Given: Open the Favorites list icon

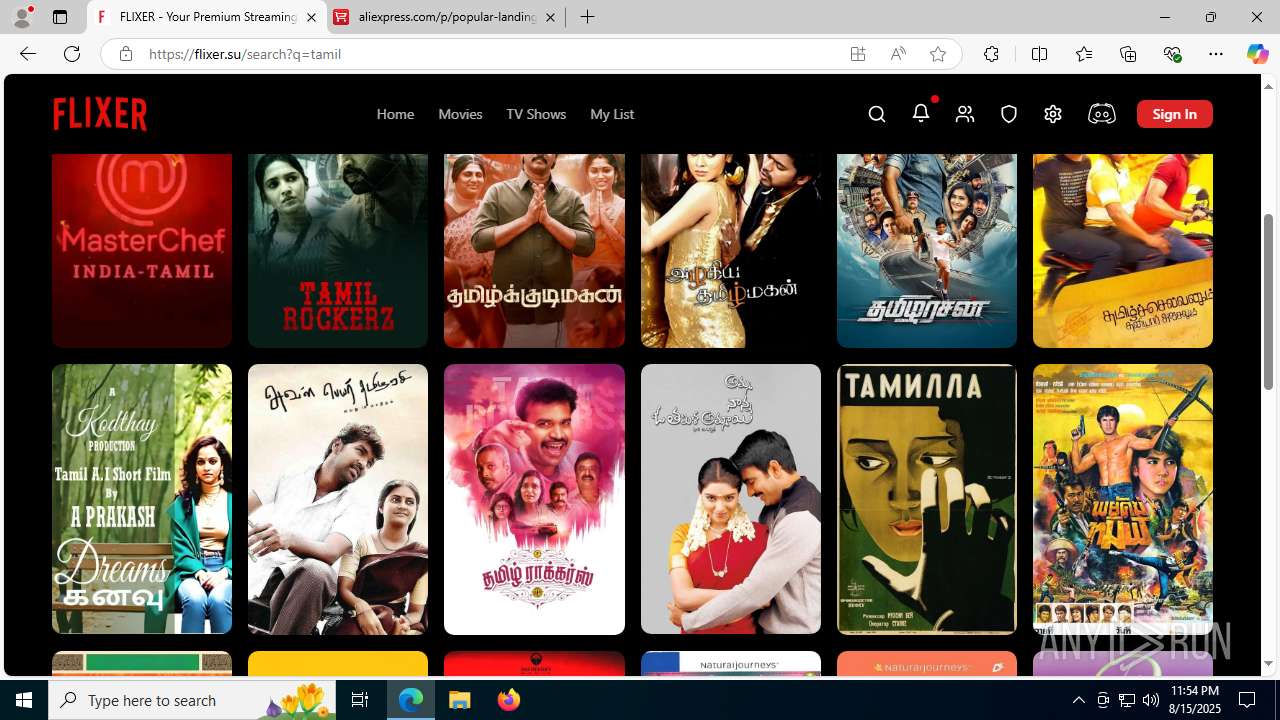Looking at the screenshot, I should tap(1084, 54).
